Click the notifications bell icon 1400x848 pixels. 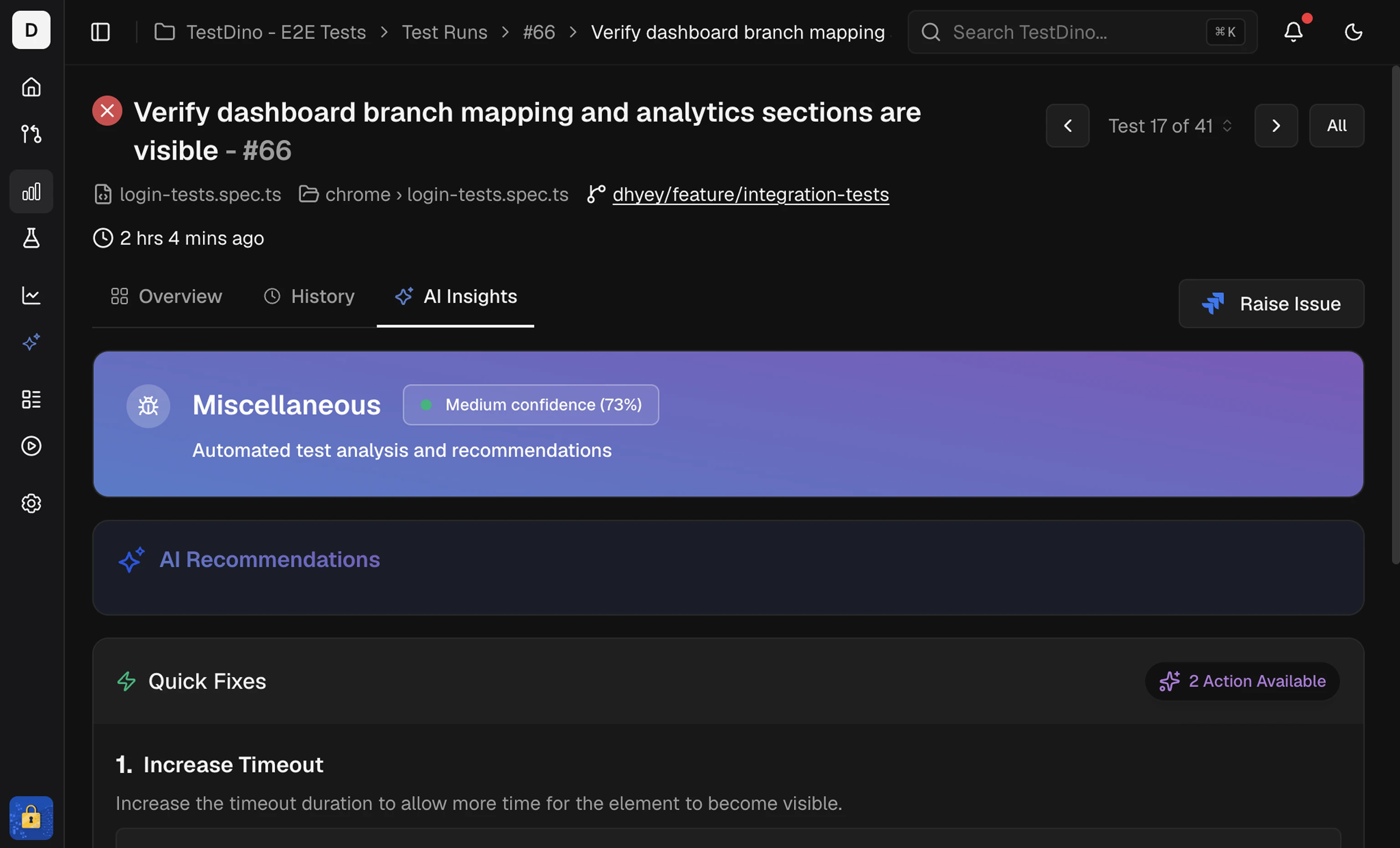(x=1294, y=32)
